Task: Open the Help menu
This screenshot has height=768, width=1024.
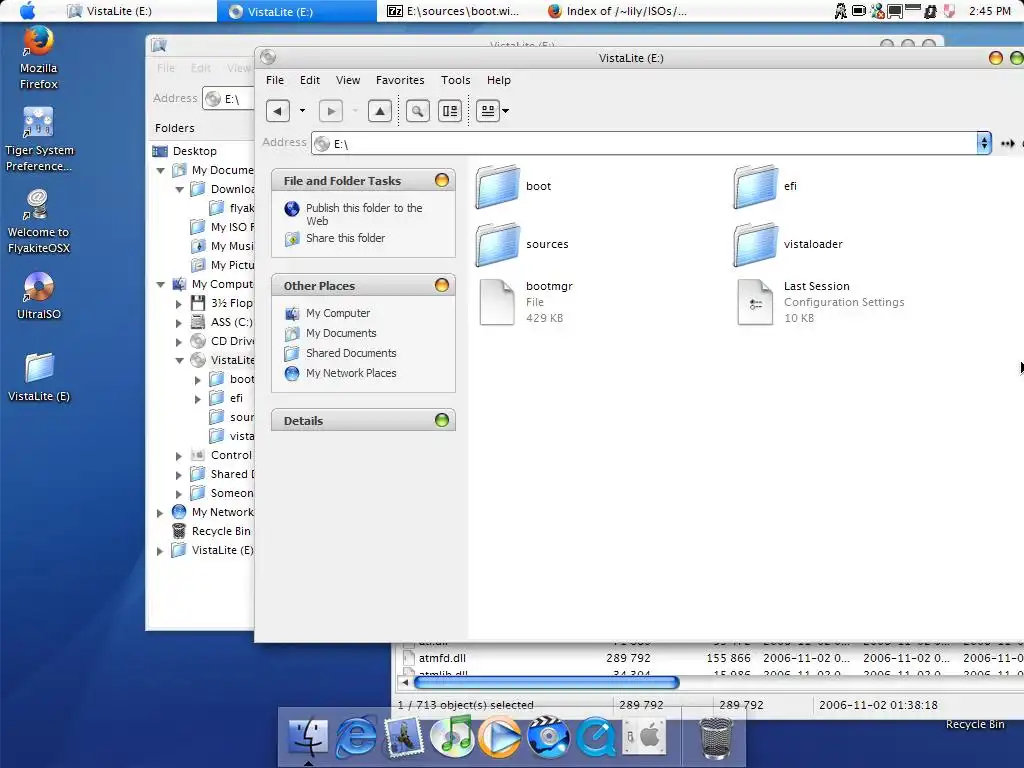Action: 499,80
